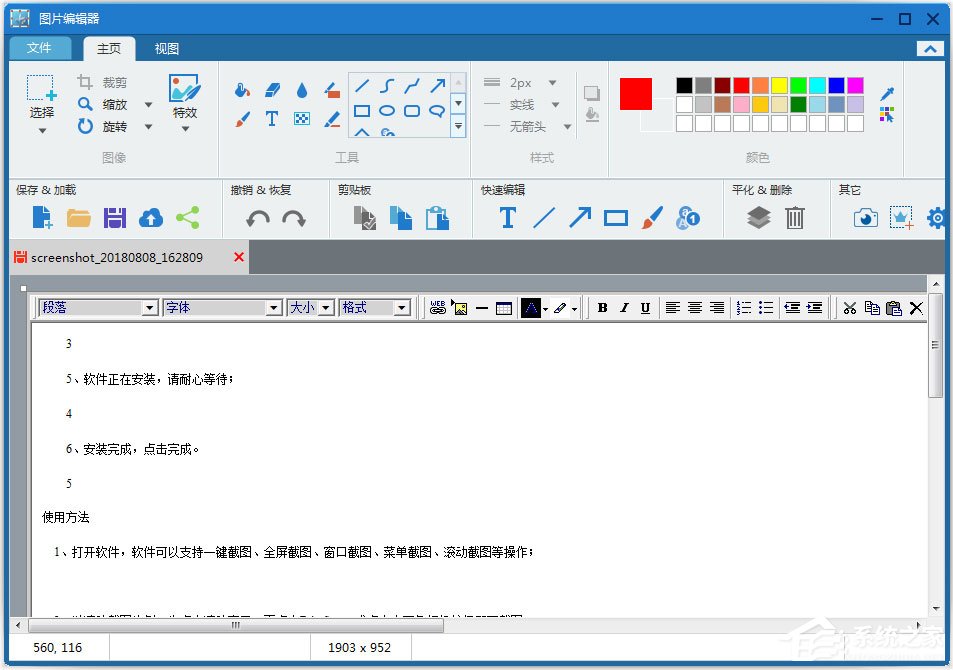This screenshot has height=670, width=953.
Task: Close the screenshot_20180808_162809 tab
Action: point(239,257)
